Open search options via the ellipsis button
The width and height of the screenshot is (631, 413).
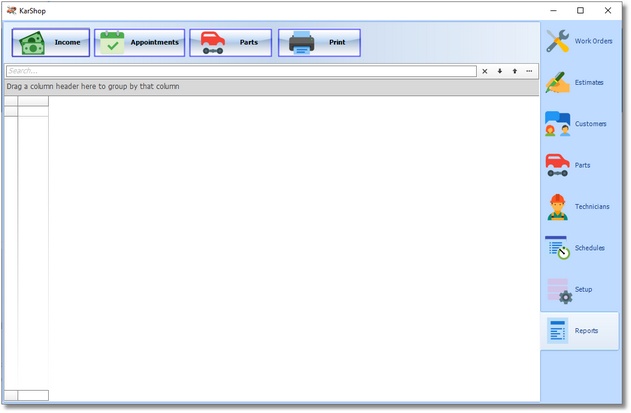(x=529, y=71)
